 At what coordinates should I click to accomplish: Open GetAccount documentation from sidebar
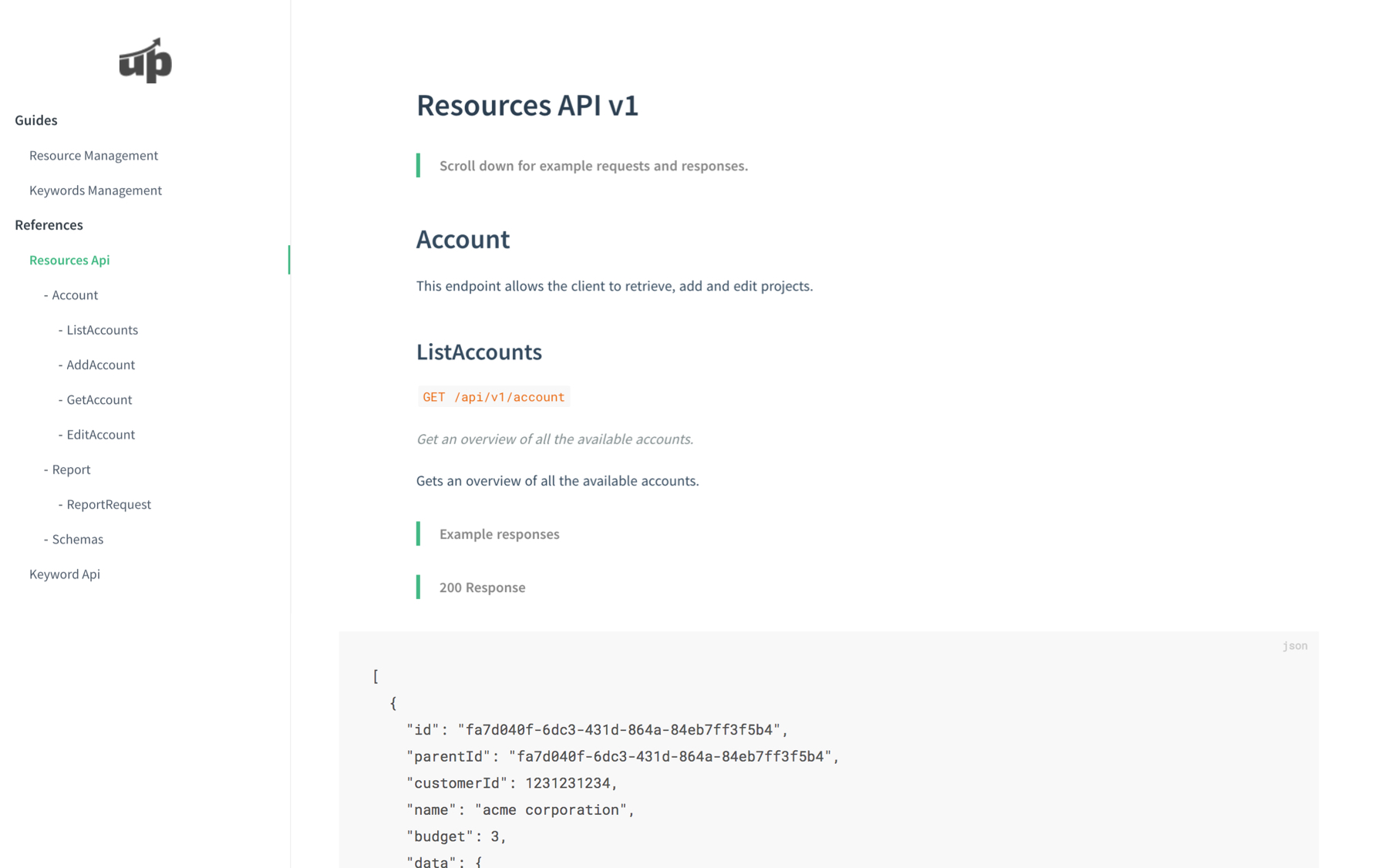[98, 399]
